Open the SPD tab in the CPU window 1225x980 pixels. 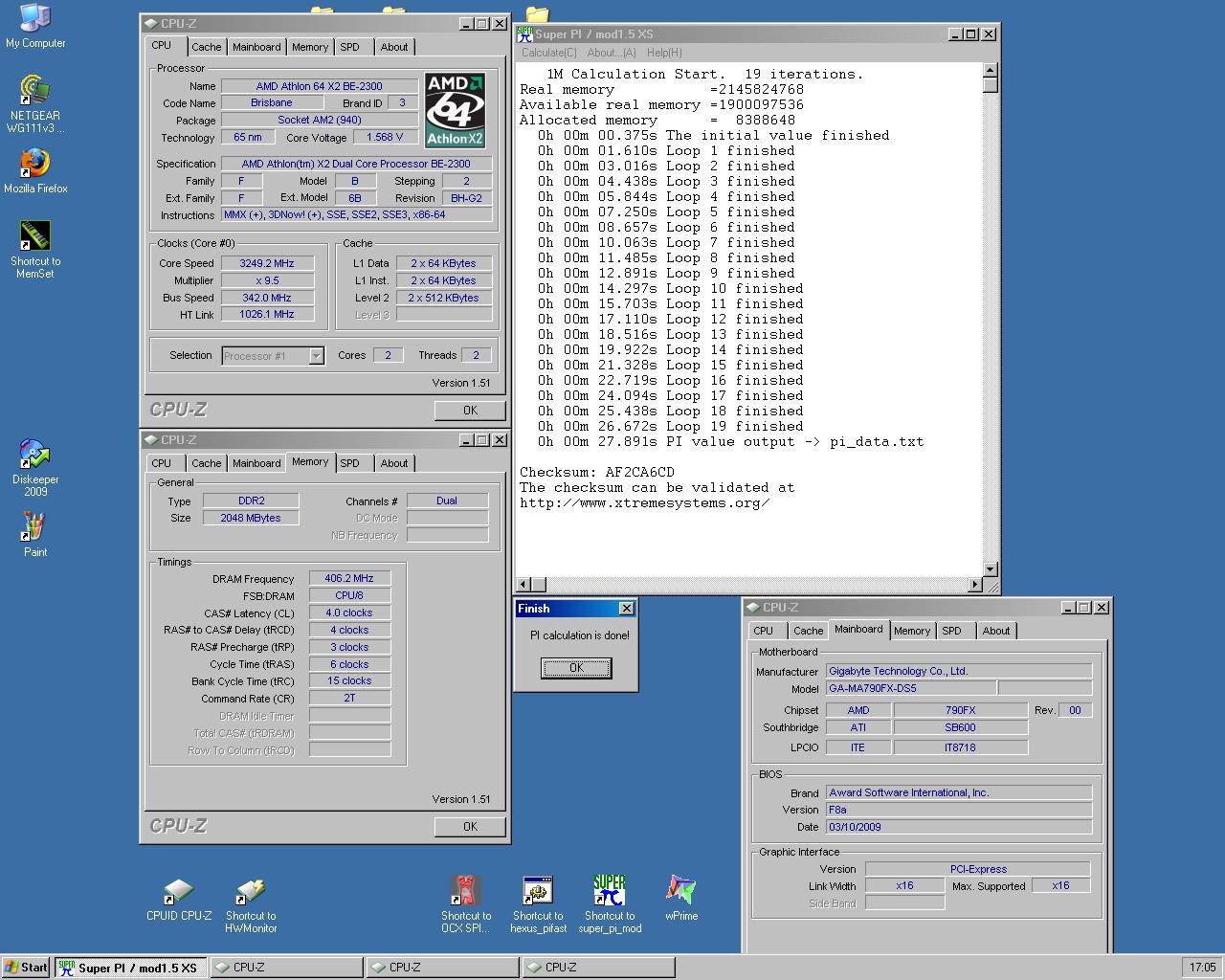[x=350, y=47]
